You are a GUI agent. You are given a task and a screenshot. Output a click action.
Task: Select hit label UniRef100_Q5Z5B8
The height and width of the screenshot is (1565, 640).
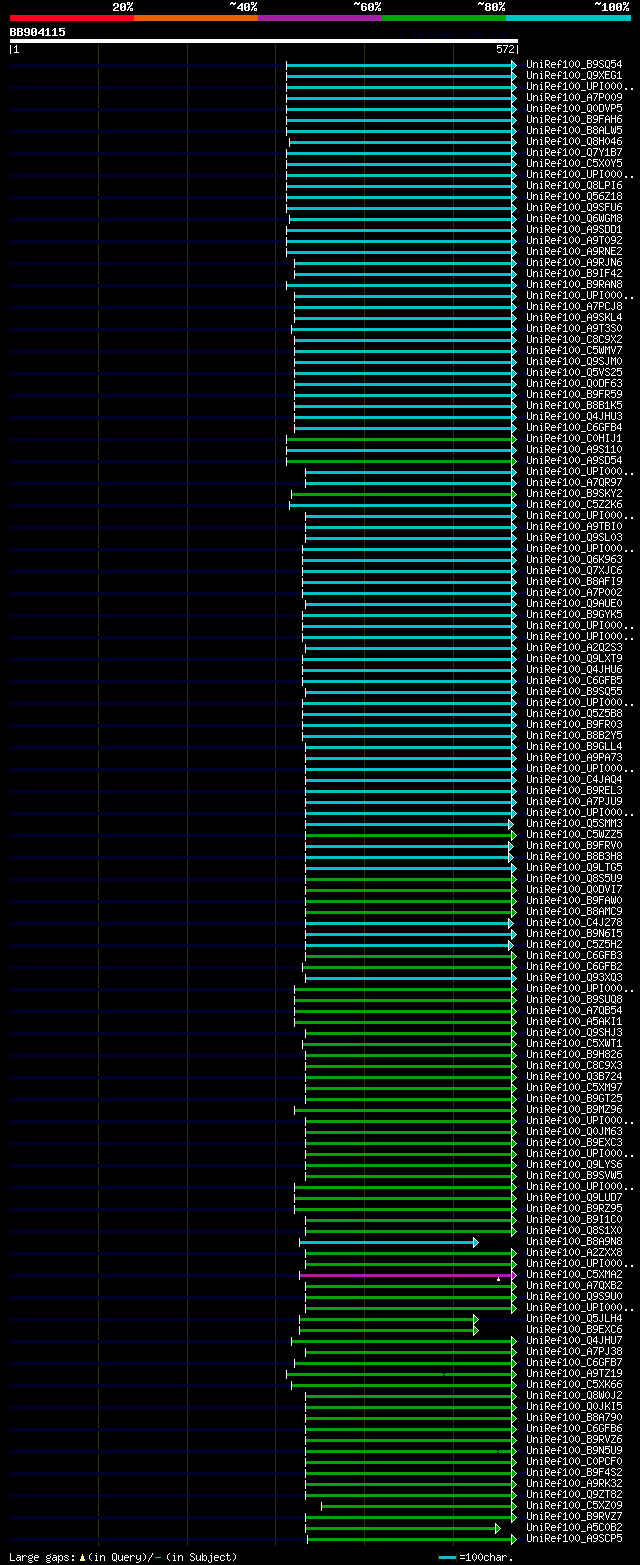[574, 713]
